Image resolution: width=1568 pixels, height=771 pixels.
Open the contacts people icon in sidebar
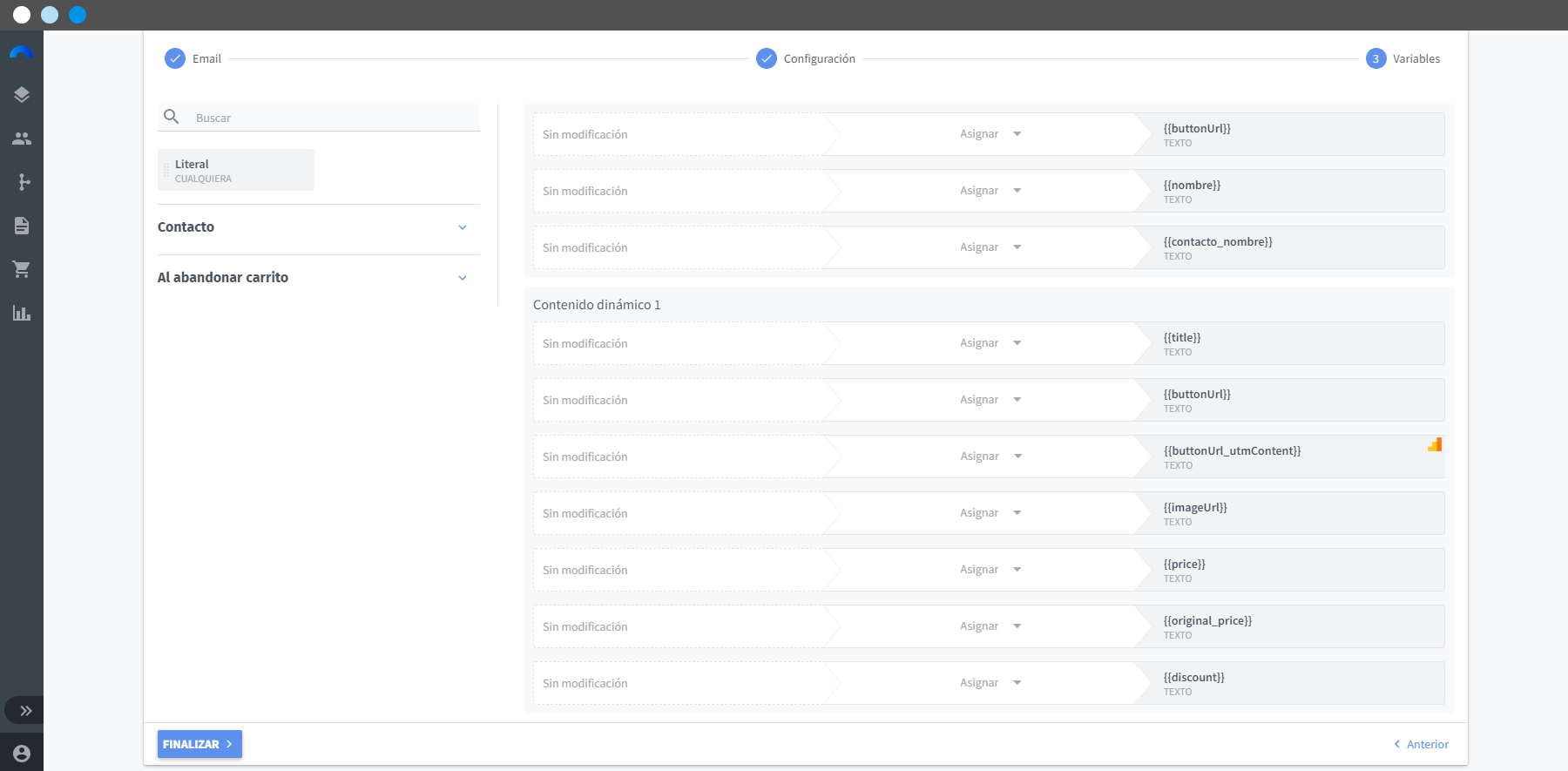click(x=22, y=139)
